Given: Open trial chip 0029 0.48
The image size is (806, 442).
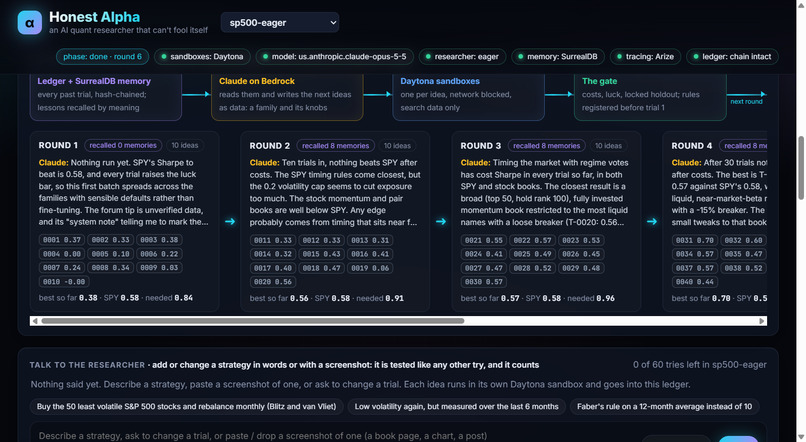Looking at the screenshot, I should pyautogui.click(x=581, y=268).
